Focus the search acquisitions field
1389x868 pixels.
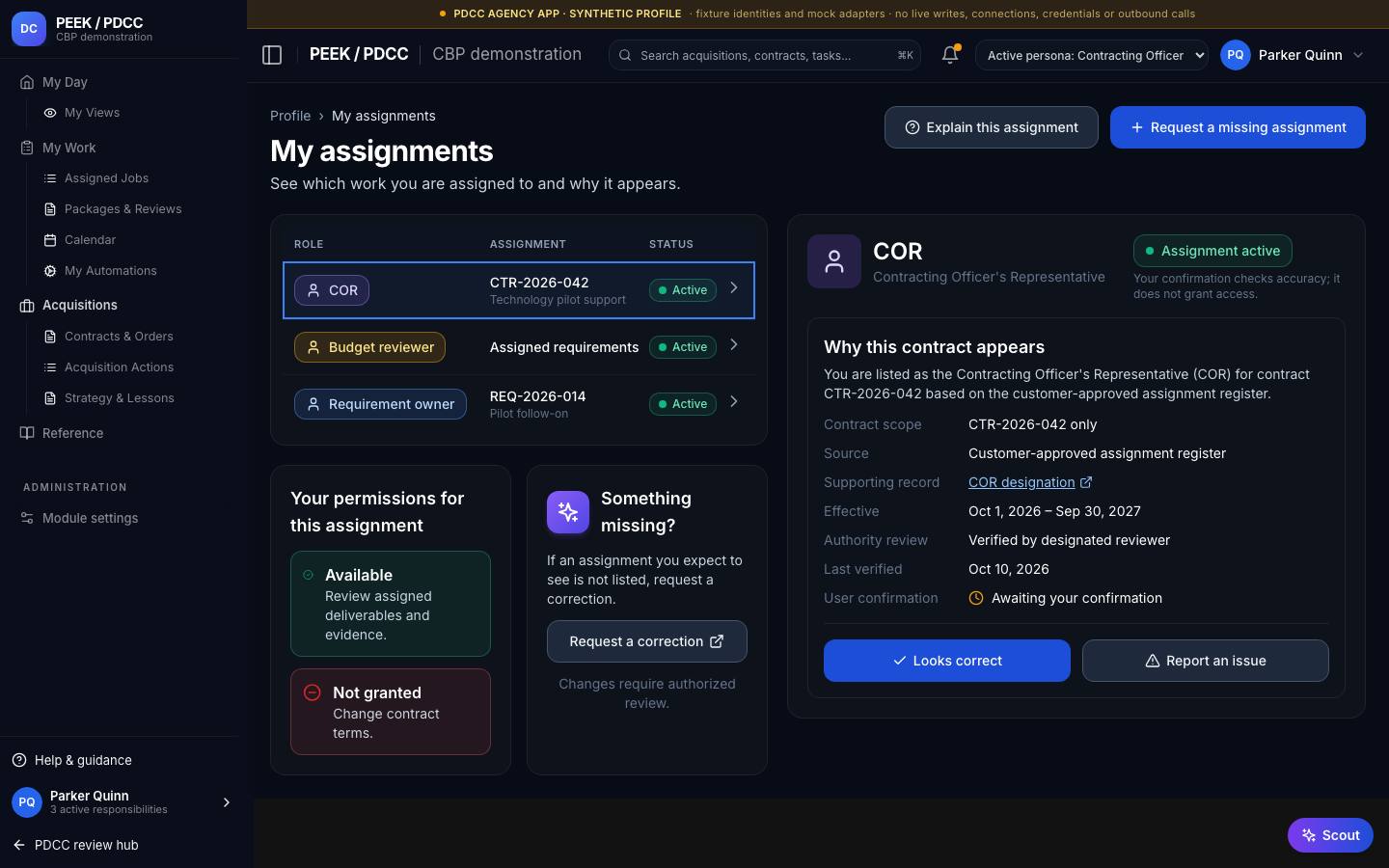(x=764, y=55)
